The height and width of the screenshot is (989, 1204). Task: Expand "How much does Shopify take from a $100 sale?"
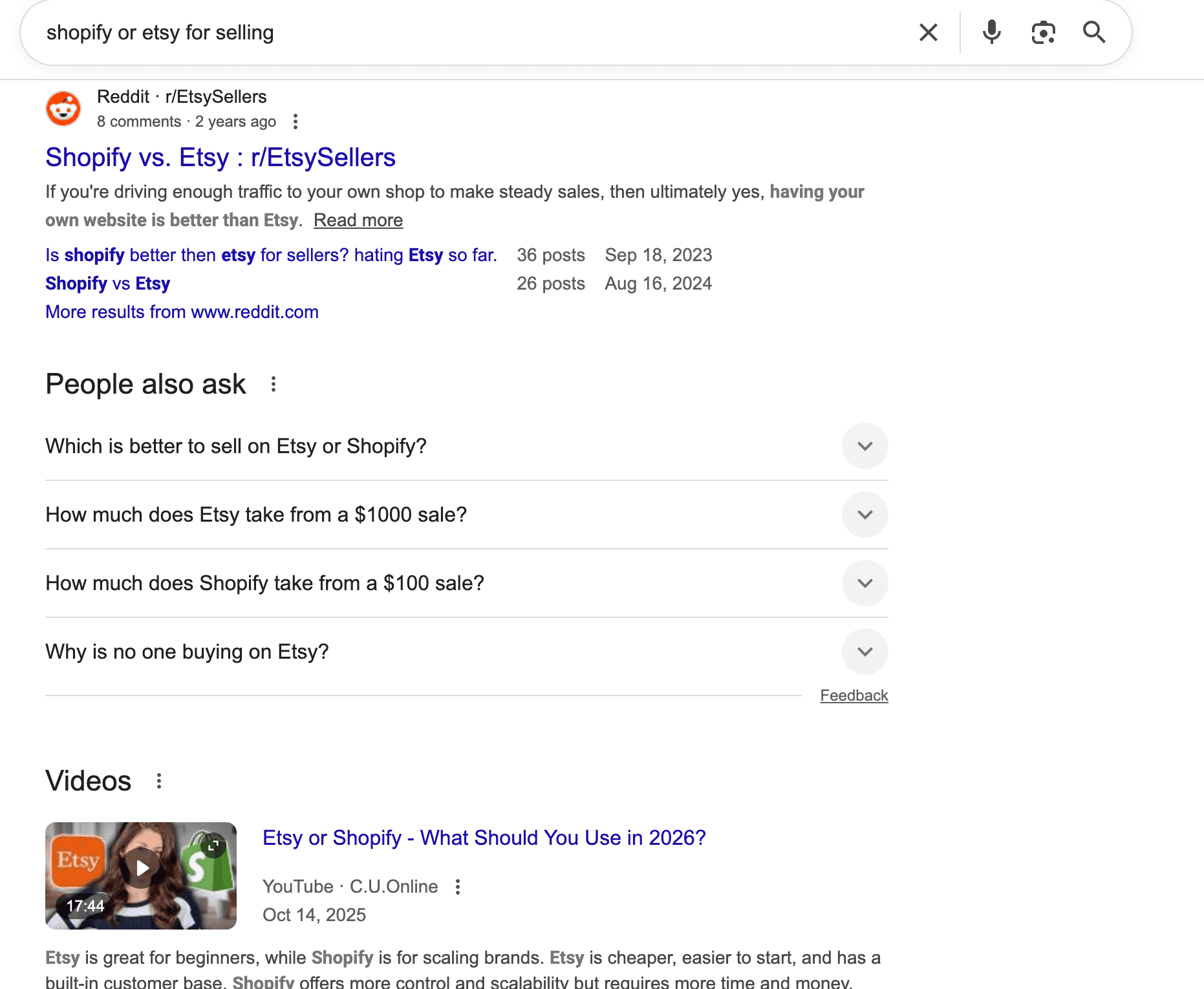coord(865,583)
